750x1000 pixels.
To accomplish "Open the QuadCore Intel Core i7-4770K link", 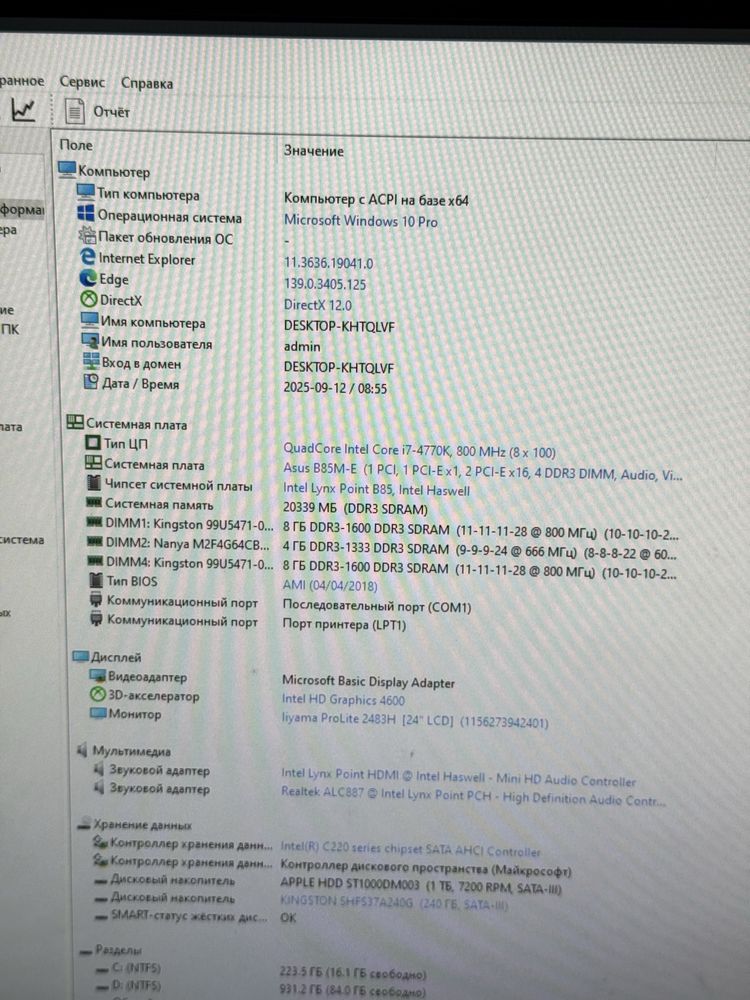I will (x=419, y=451).
